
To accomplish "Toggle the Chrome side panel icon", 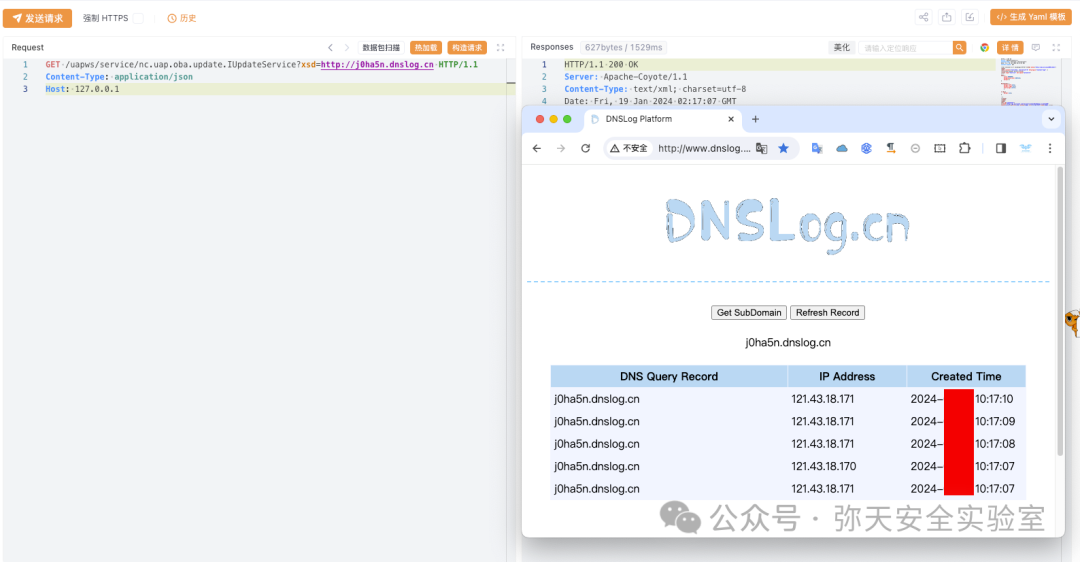I will click(x=1001, y=148).
